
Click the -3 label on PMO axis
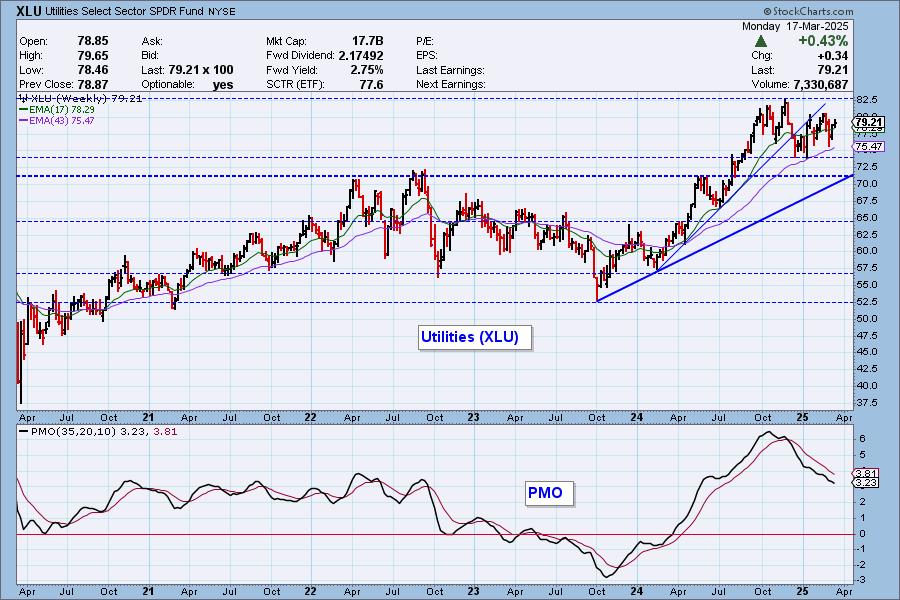pos(862,580)
